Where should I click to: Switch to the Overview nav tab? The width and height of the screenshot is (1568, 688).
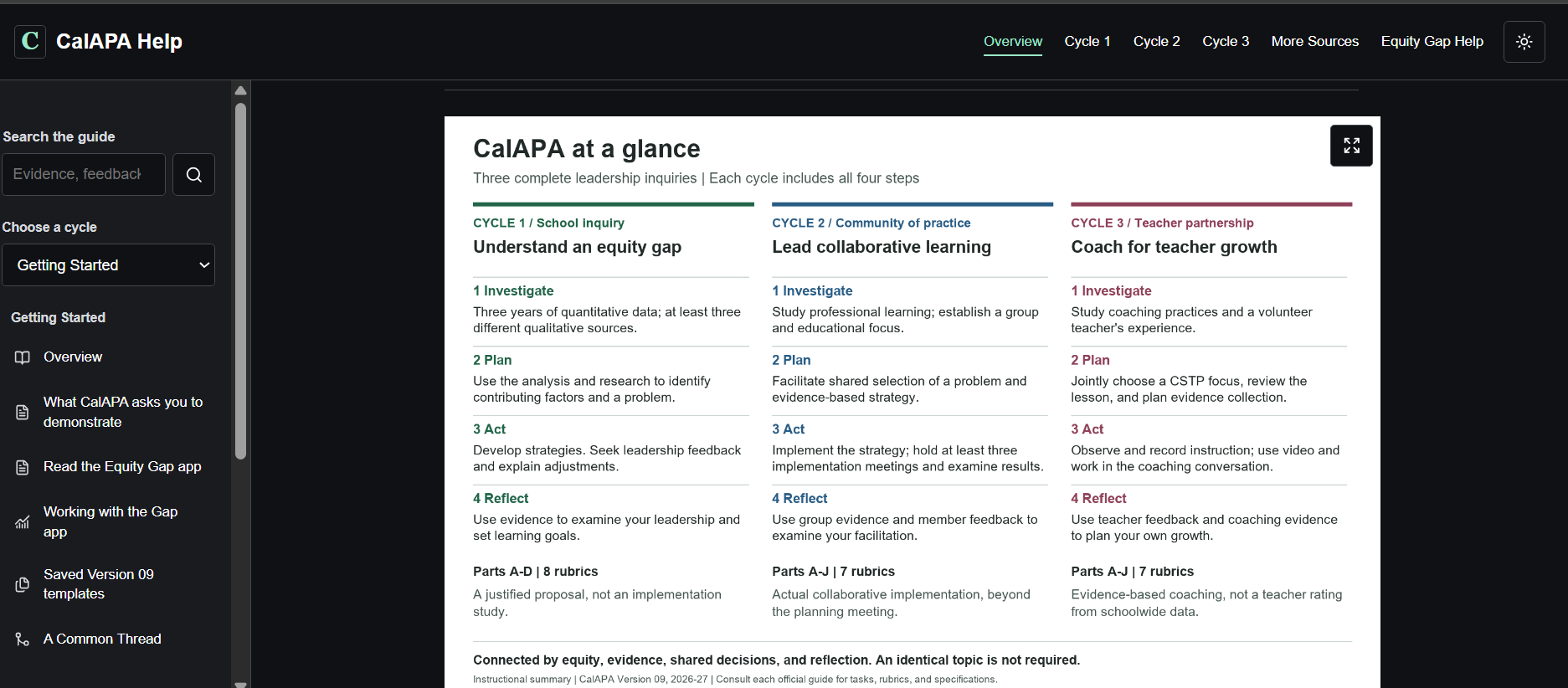(x=1012, y=41)
